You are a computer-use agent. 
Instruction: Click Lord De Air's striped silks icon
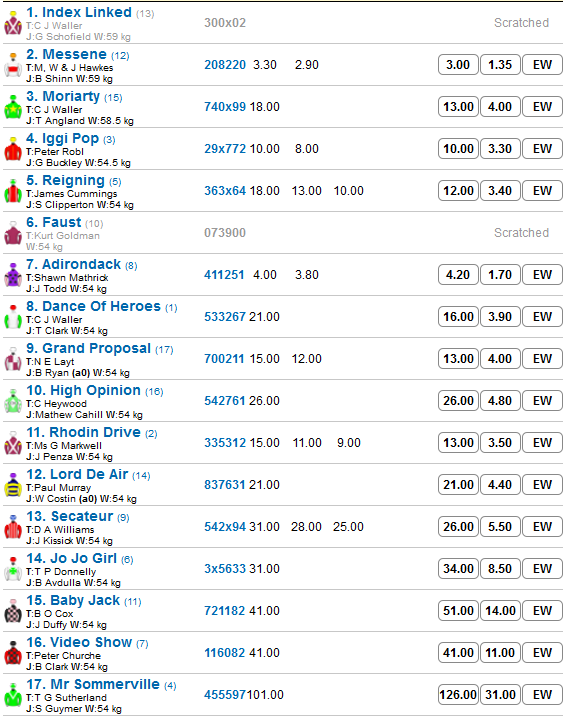click(x=13, y=486)
